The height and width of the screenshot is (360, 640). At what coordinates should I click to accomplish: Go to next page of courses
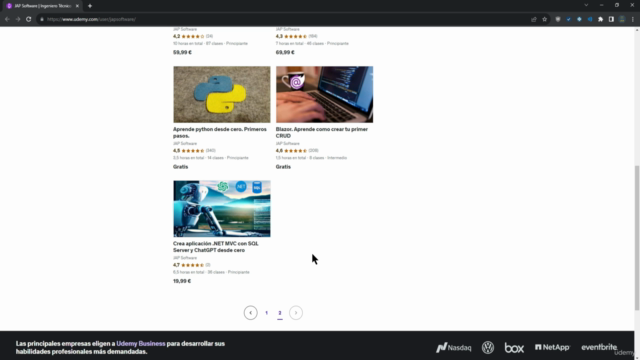[296, 313]
